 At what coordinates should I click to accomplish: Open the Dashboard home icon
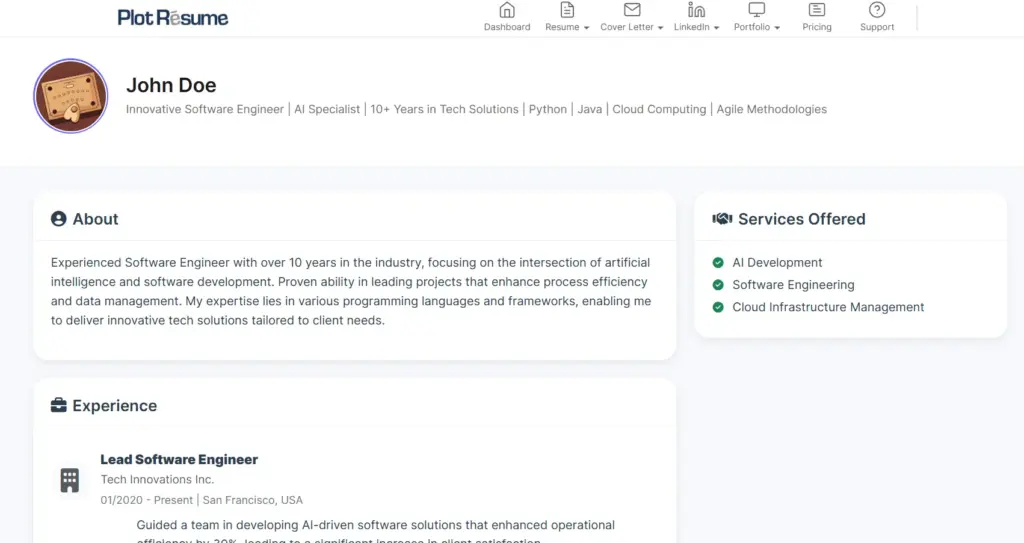(507, 10)
